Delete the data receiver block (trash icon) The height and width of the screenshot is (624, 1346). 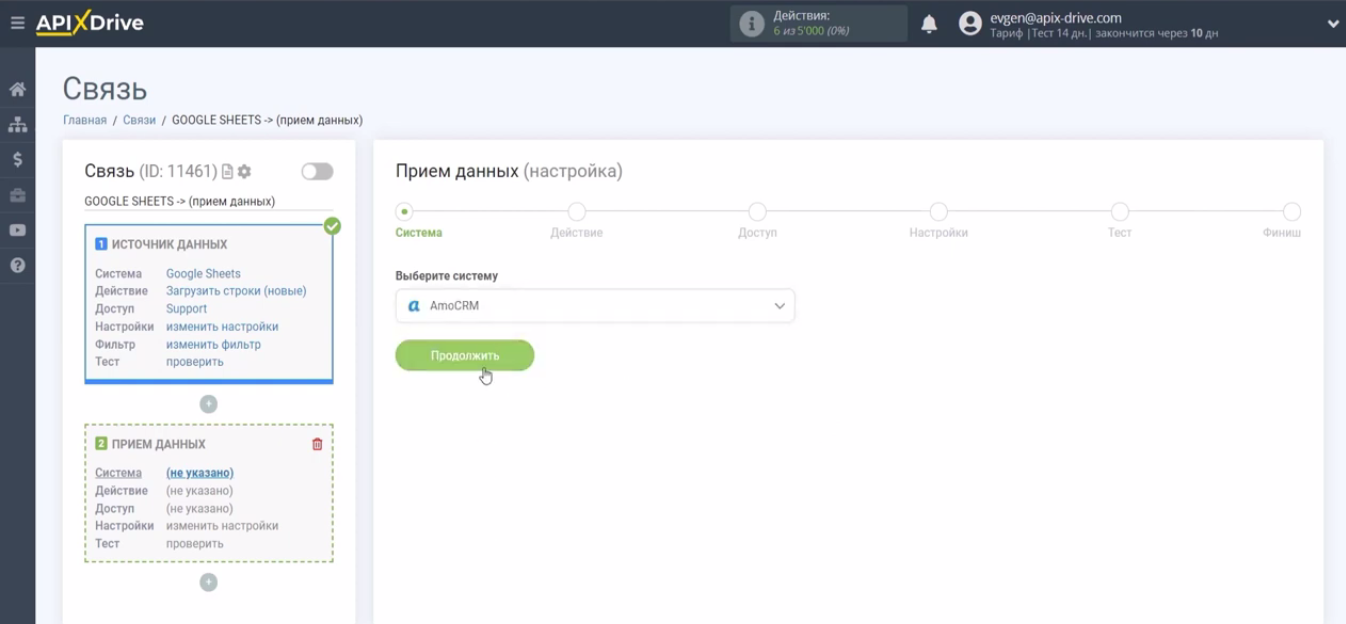point(318,444)
